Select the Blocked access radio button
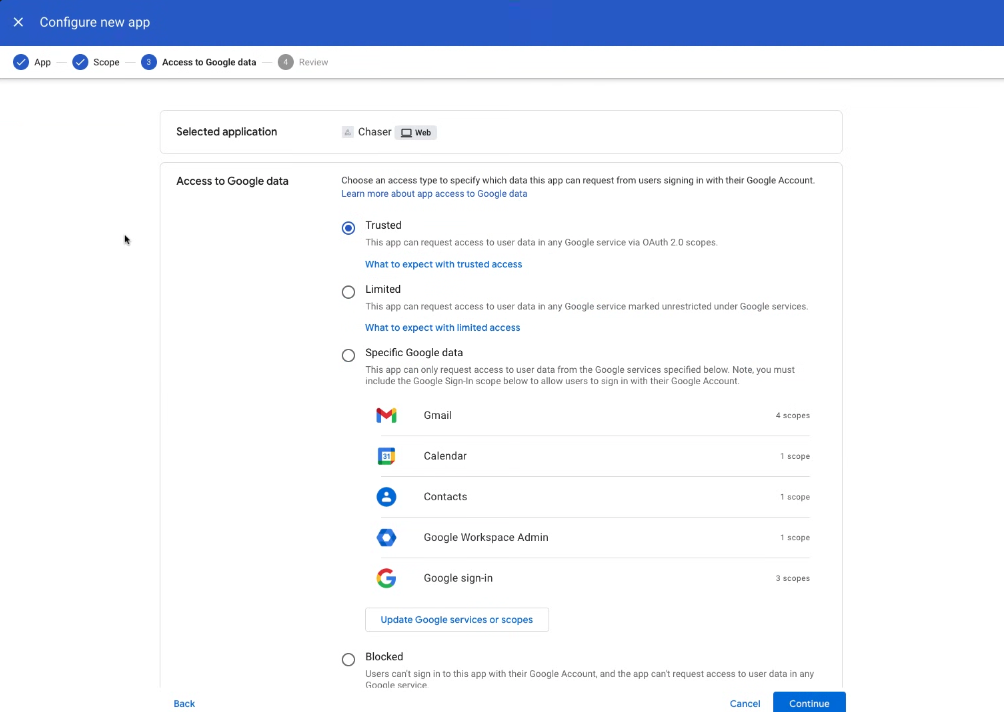The height and width of the screenshot is (712, 1004). (x=348, y=659)
